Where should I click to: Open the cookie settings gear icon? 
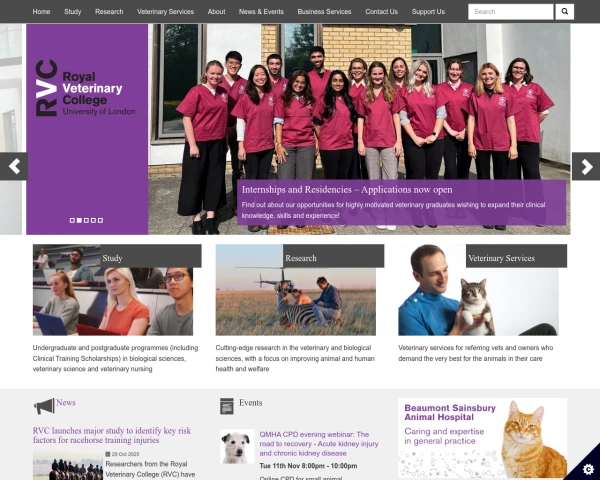(x=588, y=469)
